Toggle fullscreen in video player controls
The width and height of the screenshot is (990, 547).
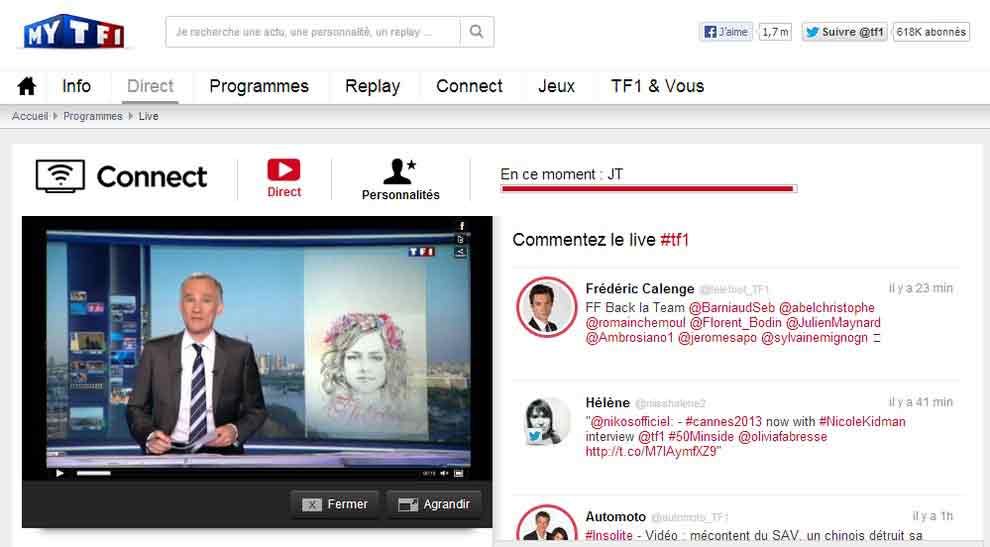pyautogui.click(x=459, y=473)
